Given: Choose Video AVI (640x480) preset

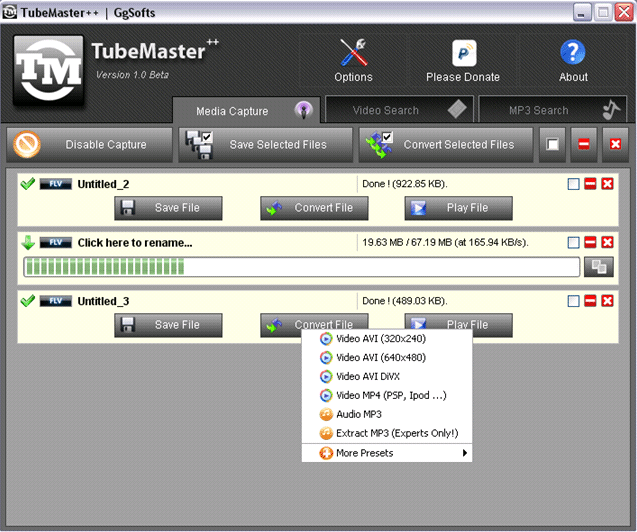Looking at the screenshot, I should (x=387, y=358).
